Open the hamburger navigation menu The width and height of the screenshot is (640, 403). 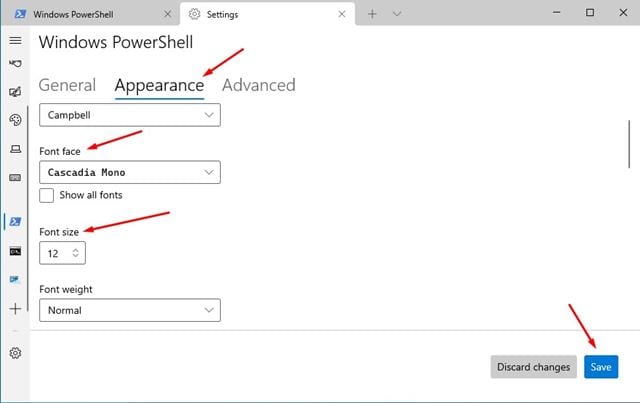(x=15, y=40)
